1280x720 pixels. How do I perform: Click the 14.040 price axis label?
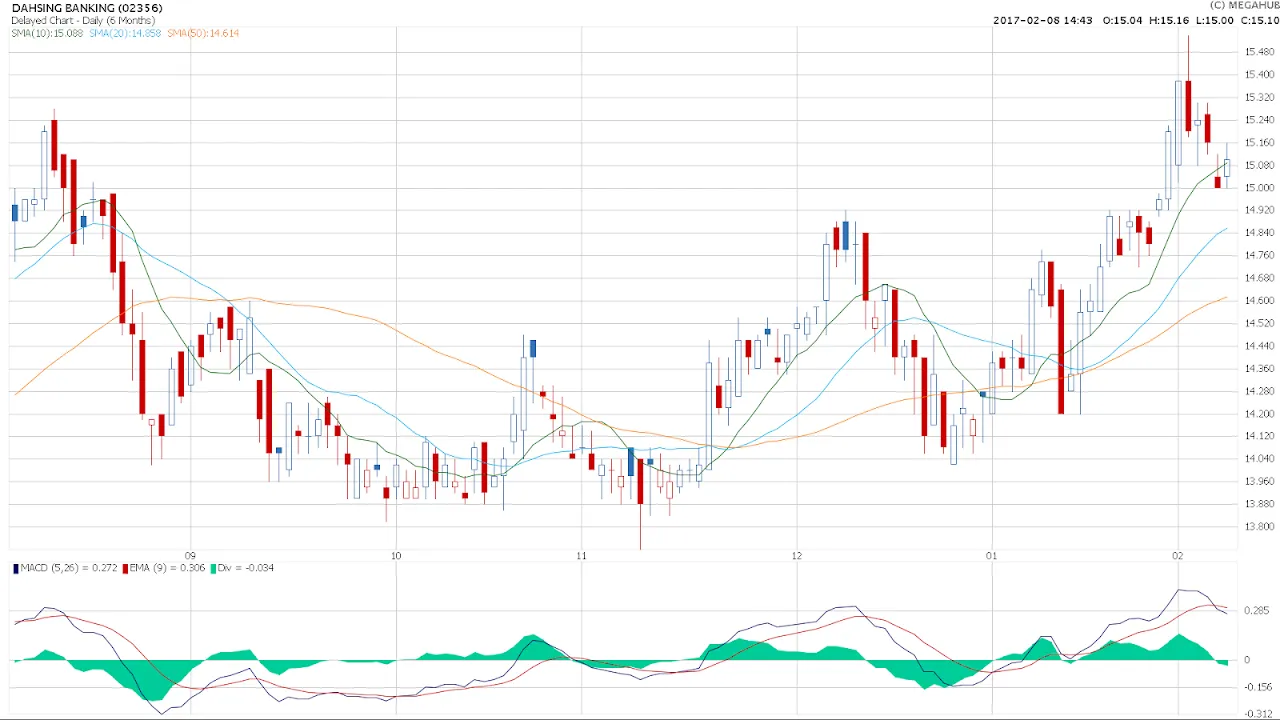pos(1259,459)
